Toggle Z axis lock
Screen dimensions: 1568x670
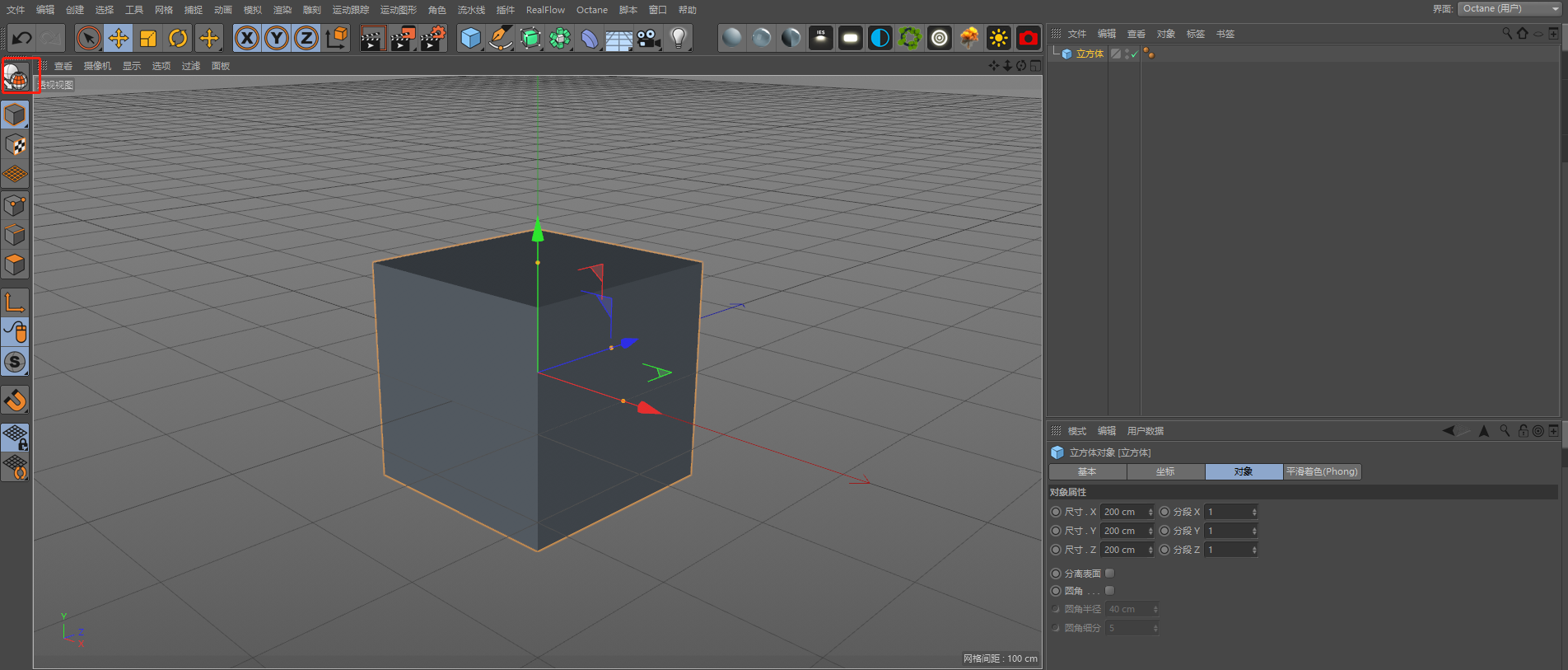coord(306,38)
